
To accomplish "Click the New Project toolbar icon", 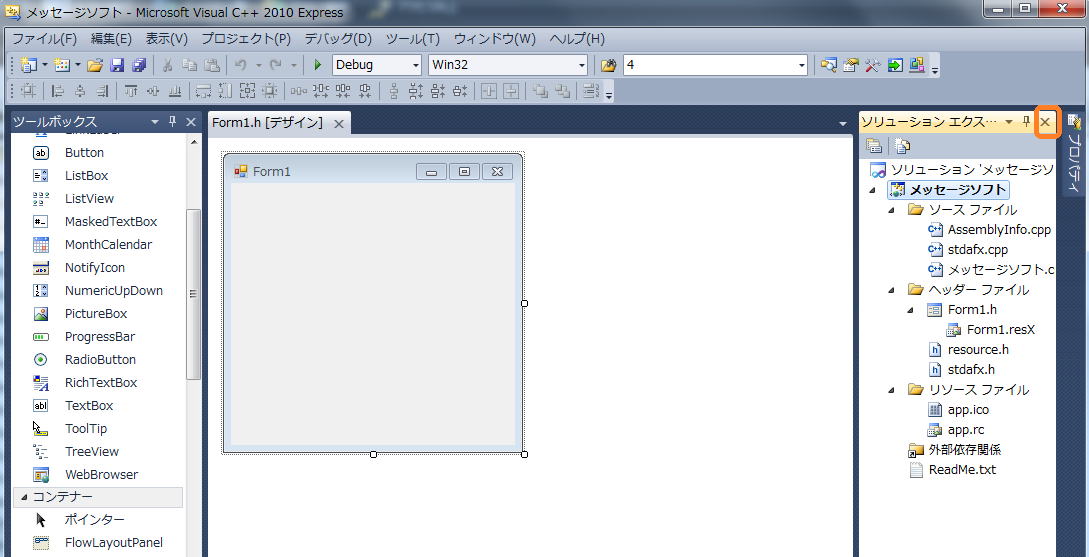I will 28,65.
